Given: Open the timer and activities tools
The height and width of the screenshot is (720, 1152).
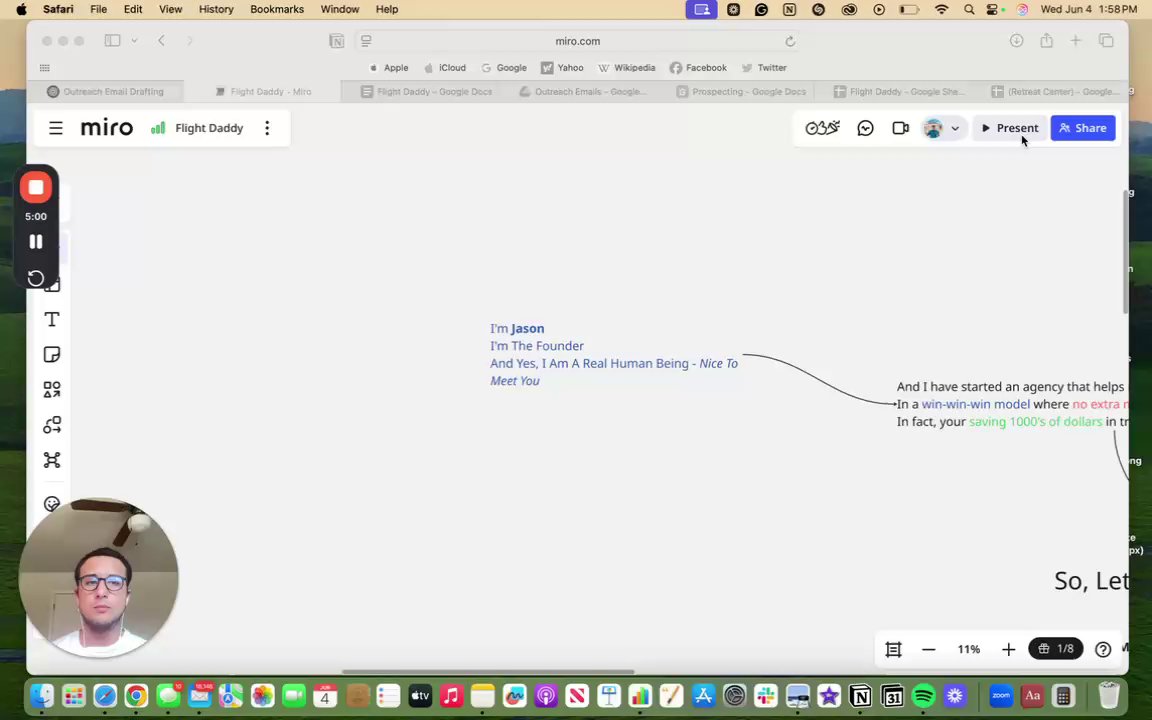Looking at the screenshot, I should tap(822, 128).
